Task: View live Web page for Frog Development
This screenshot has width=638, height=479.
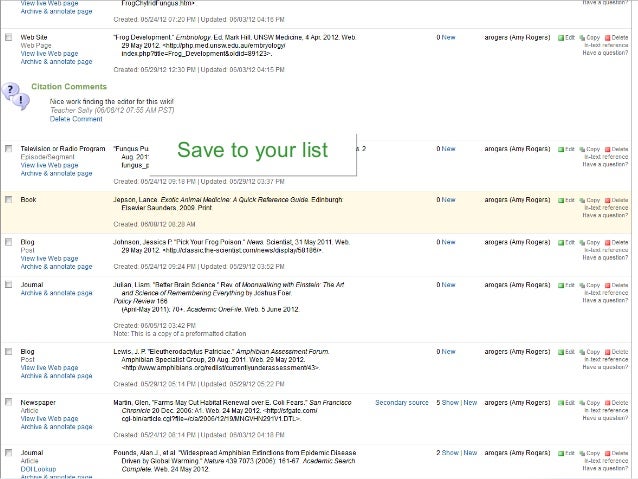Action: 49,53
